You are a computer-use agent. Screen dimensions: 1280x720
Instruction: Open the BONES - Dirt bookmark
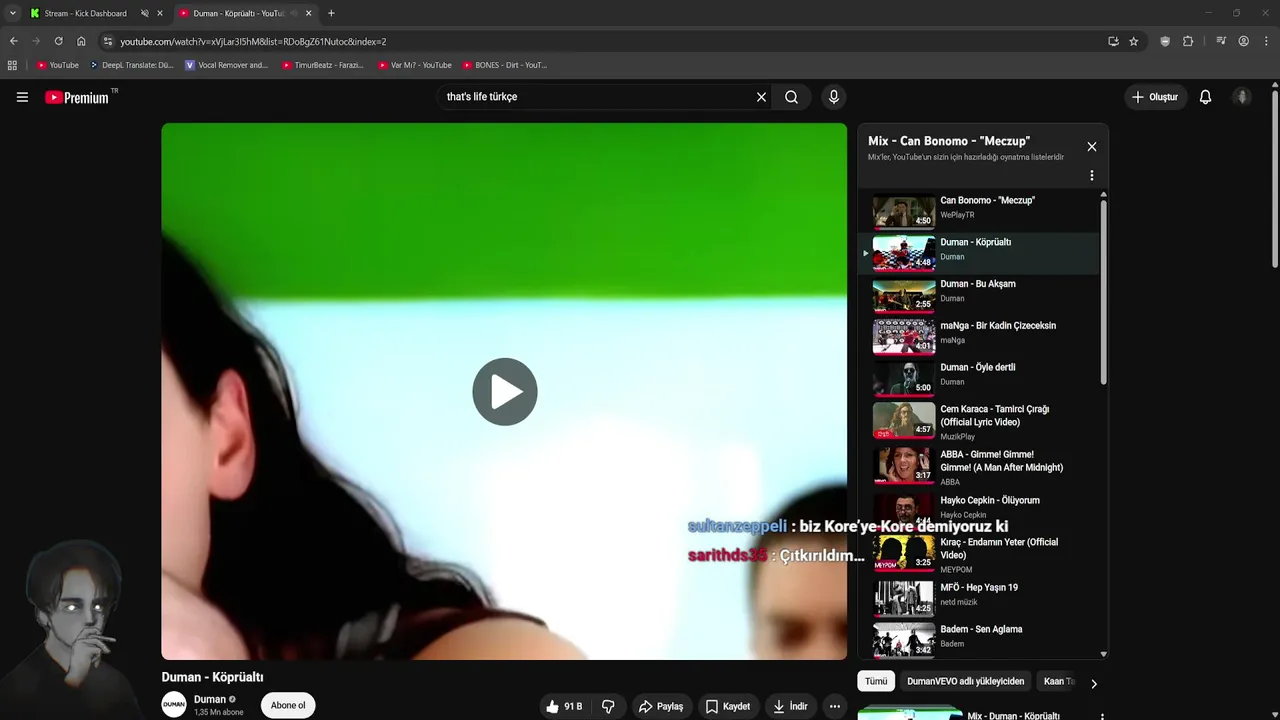tap(505, 65)
